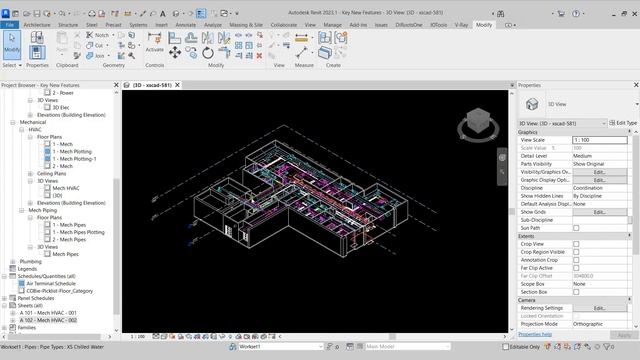
Task: Click the Create Assembly icon
Action: [x=325, y=38]
